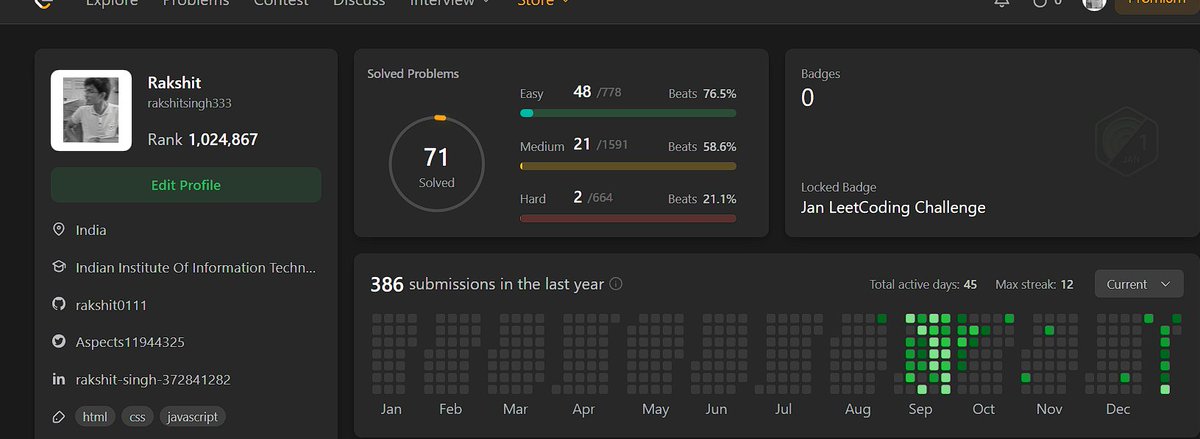Click the Hard solved progress bar
This screenshot has width=1200, height=439.
[628, 218]
